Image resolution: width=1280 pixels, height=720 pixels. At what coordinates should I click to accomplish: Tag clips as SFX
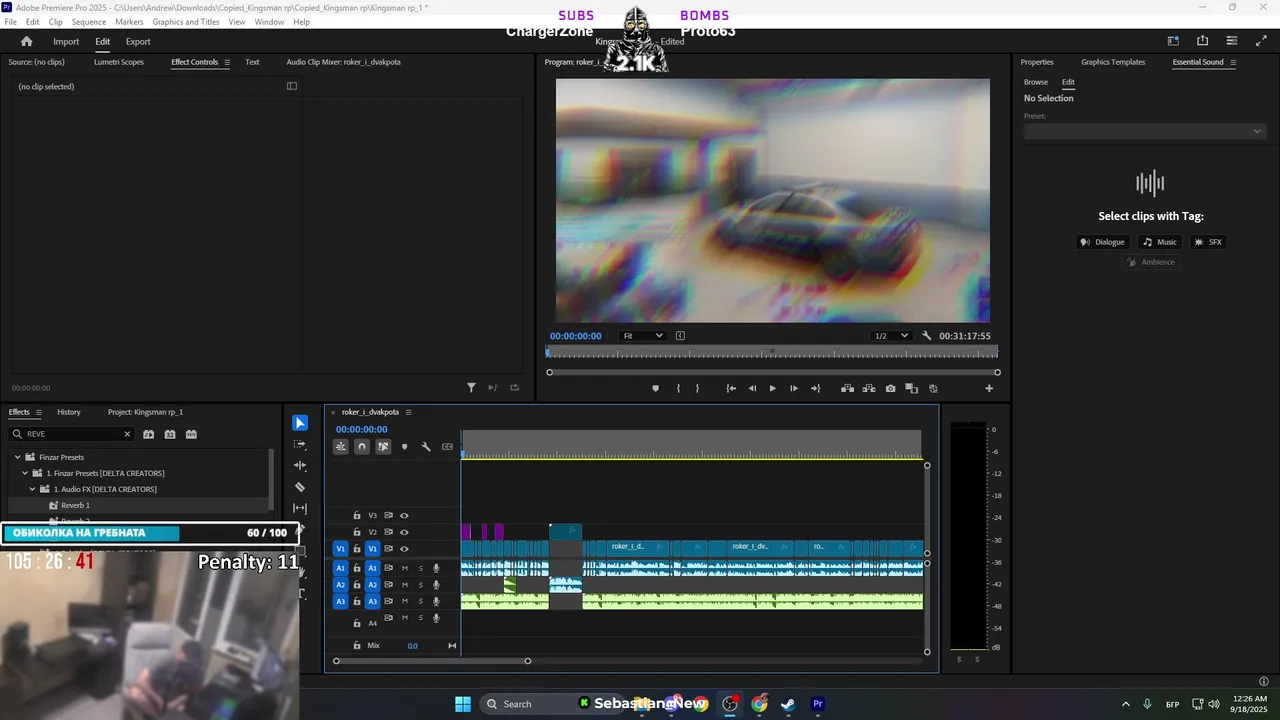click(1208, 242)
